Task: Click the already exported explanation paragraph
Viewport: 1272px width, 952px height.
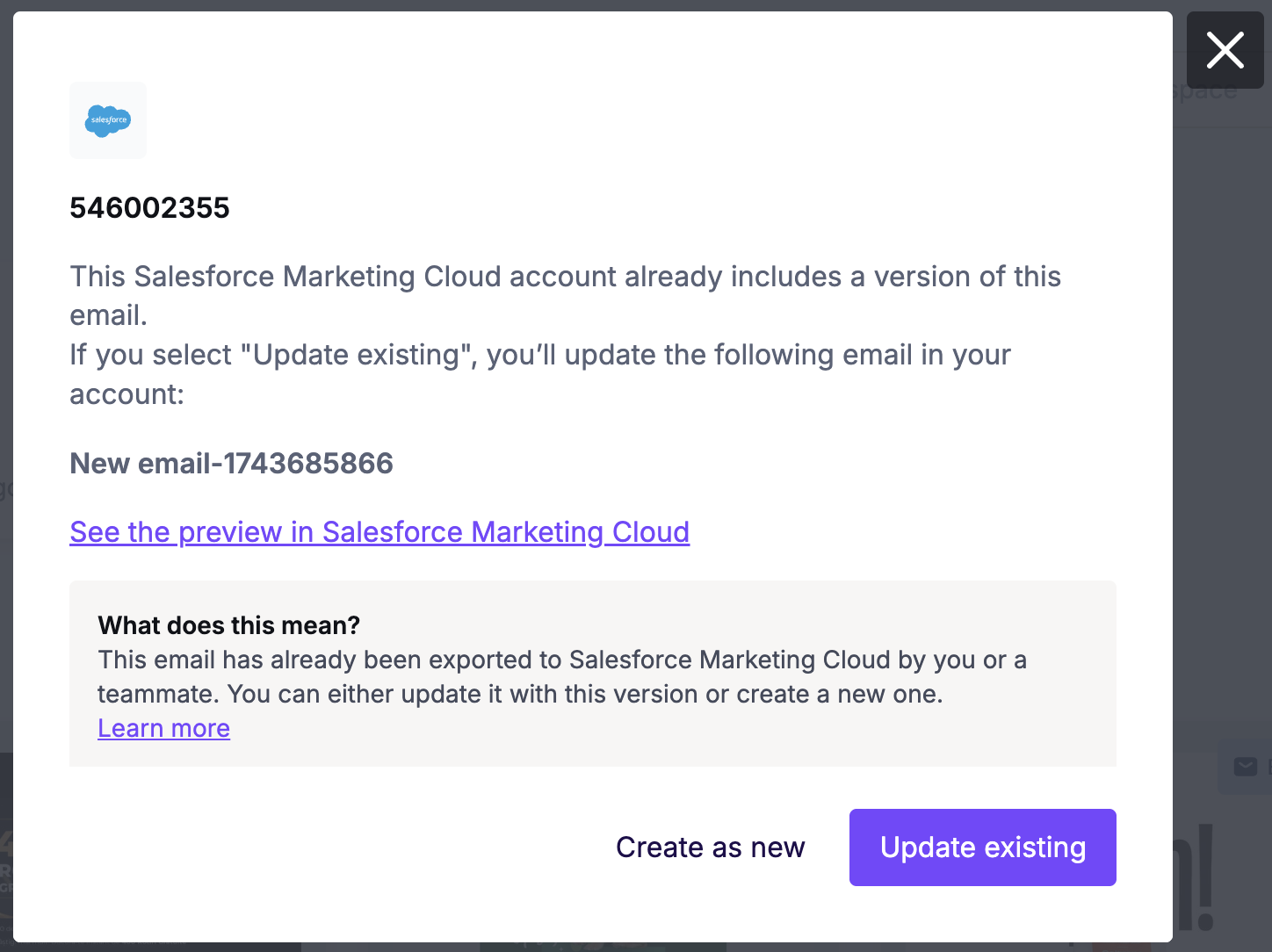Action: tap(562, 677)
